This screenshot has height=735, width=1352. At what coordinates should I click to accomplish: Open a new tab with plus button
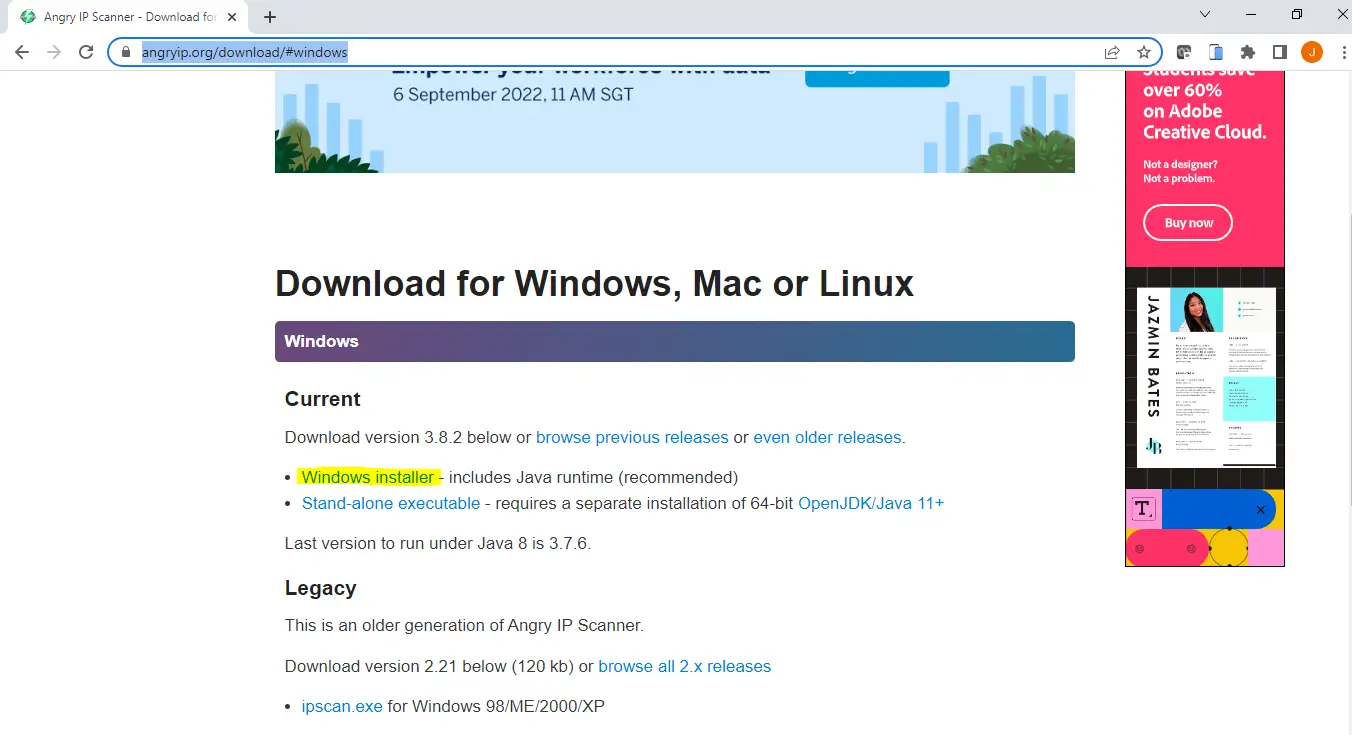[x=270, y=17]
